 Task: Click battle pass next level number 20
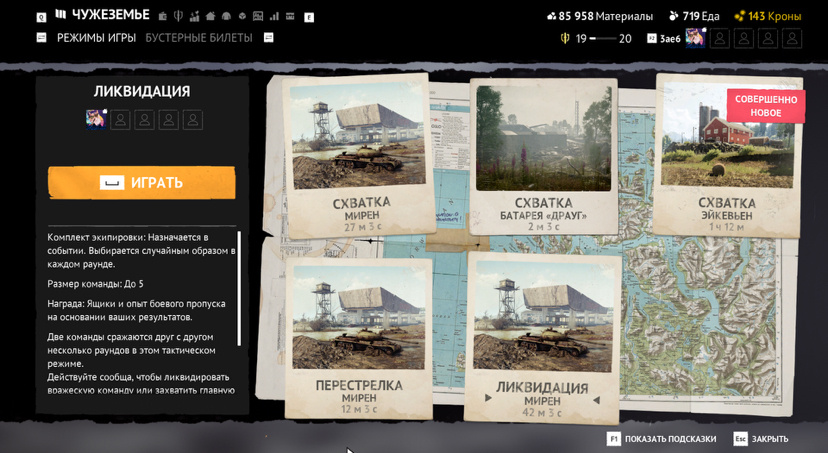(625, 39)
